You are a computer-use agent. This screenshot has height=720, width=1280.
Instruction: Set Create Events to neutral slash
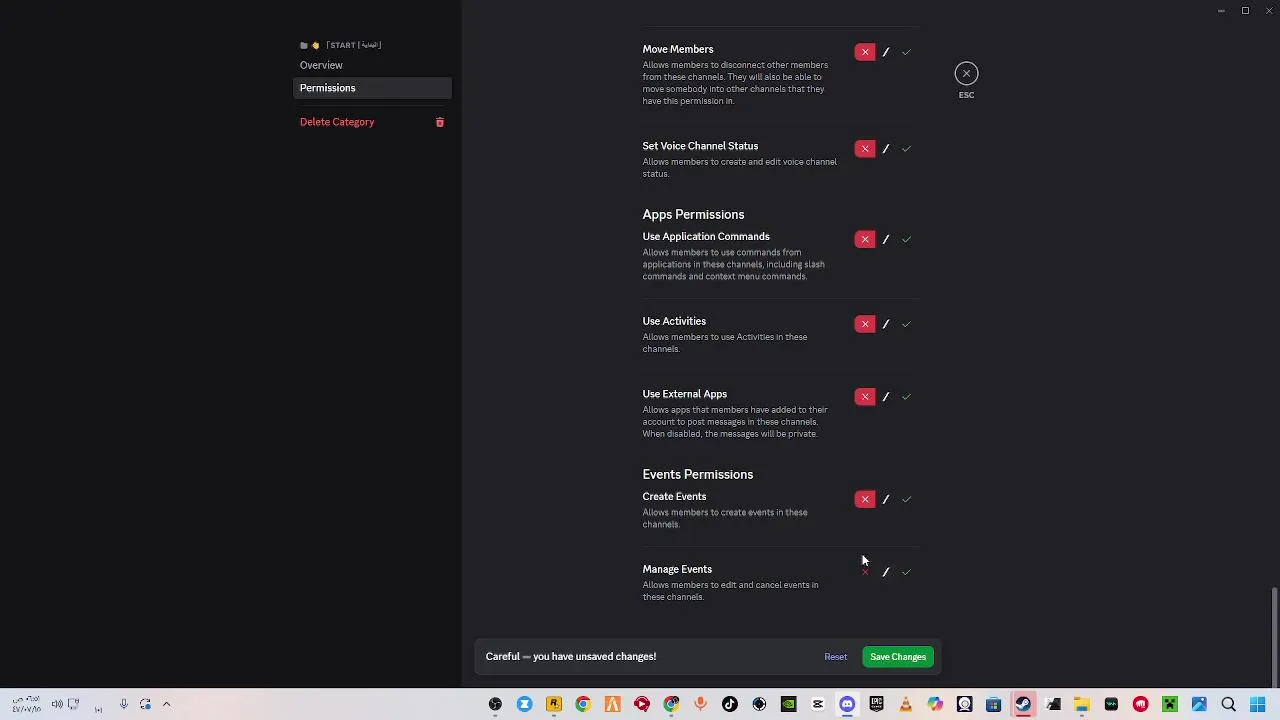(885, 499)
